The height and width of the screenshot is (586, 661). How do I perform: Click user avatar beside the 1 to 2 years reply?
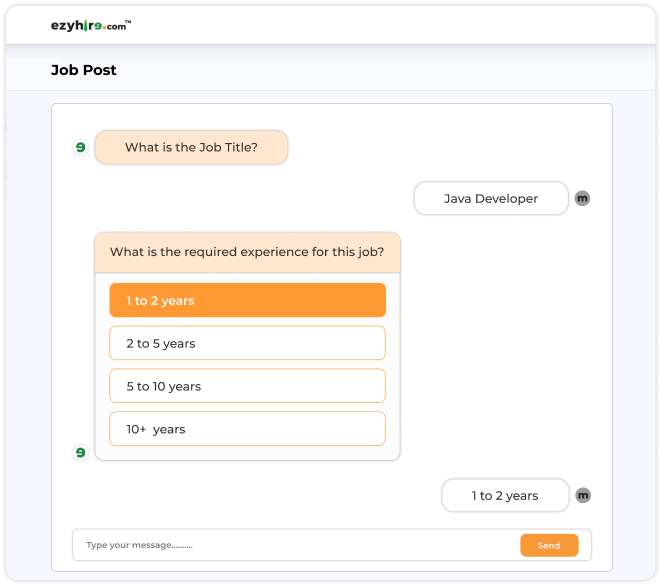tap(583, 495)
